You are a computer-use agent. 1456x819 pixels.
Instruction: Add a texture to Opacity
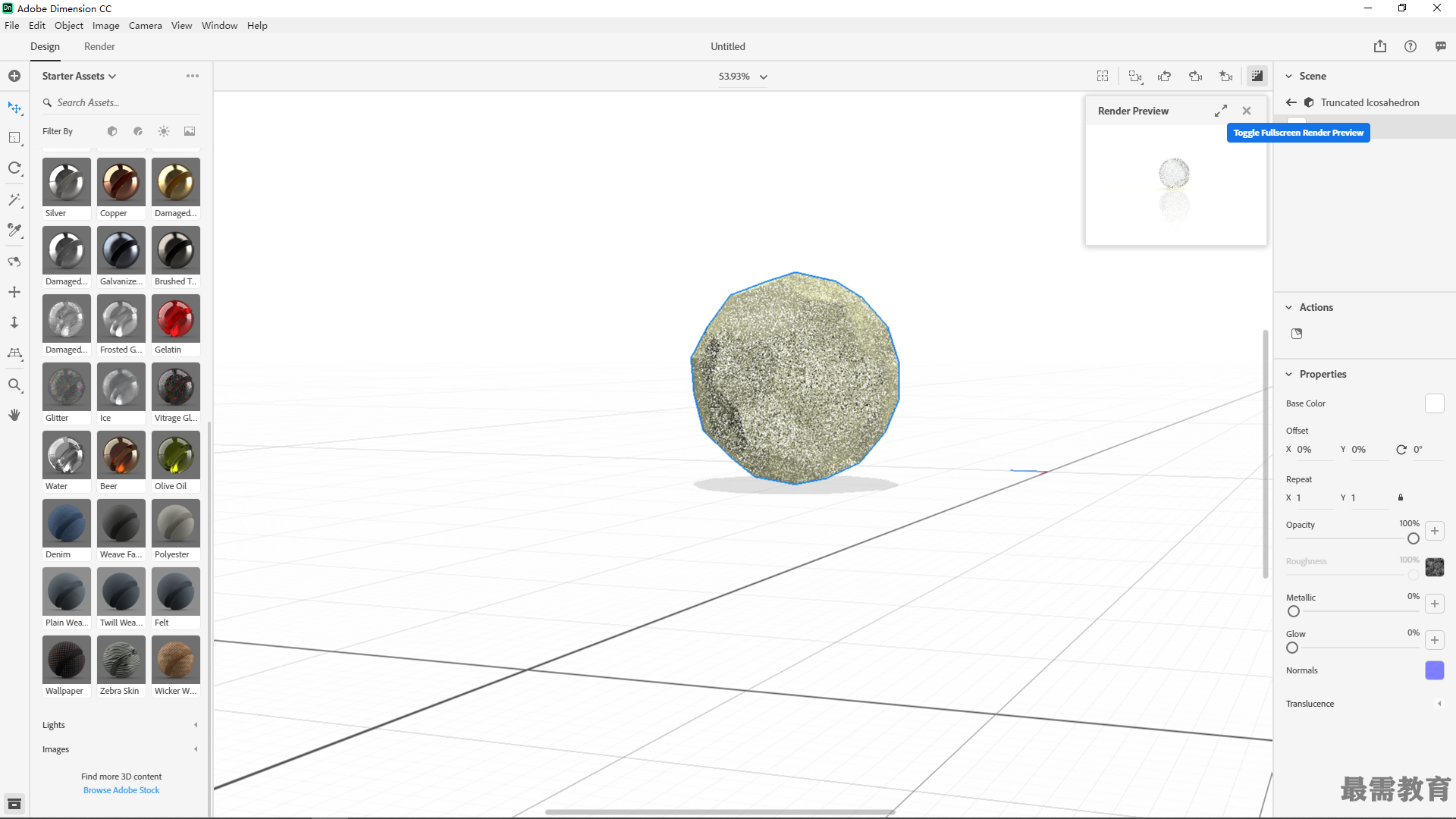pos(1434,531)
